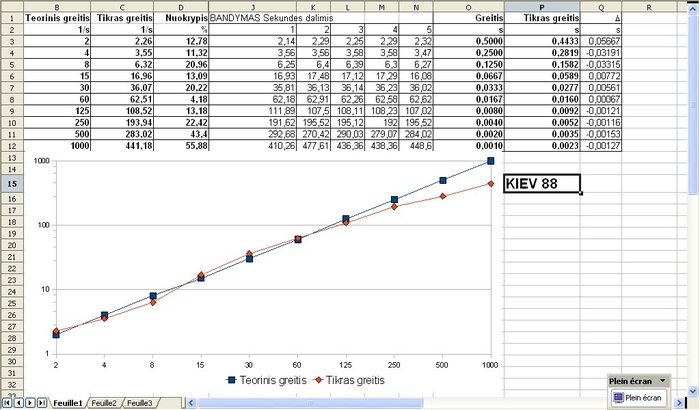Switch to the Feuille2 sheet tab
Viewport: 700px width, 410px height.
pos(103,403)
